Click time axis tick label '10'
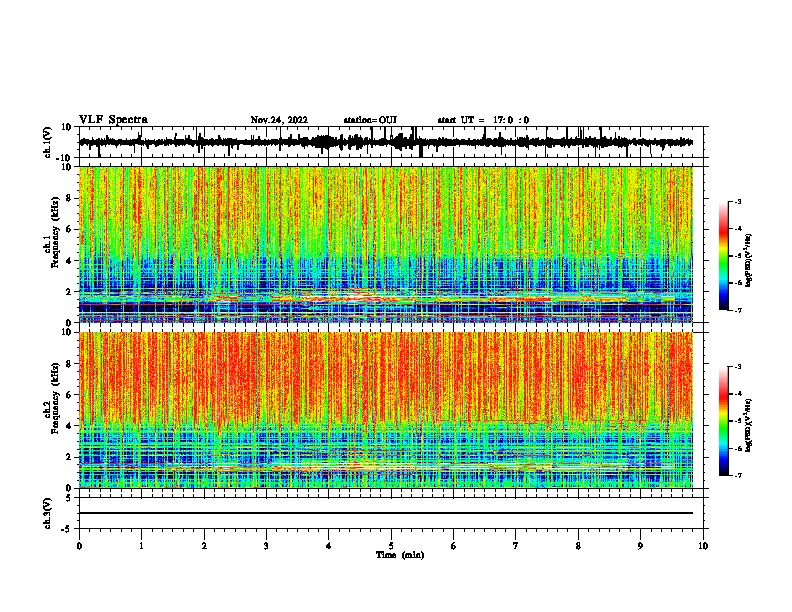Viewport: 792px width, 612px height. click(703, 546)
